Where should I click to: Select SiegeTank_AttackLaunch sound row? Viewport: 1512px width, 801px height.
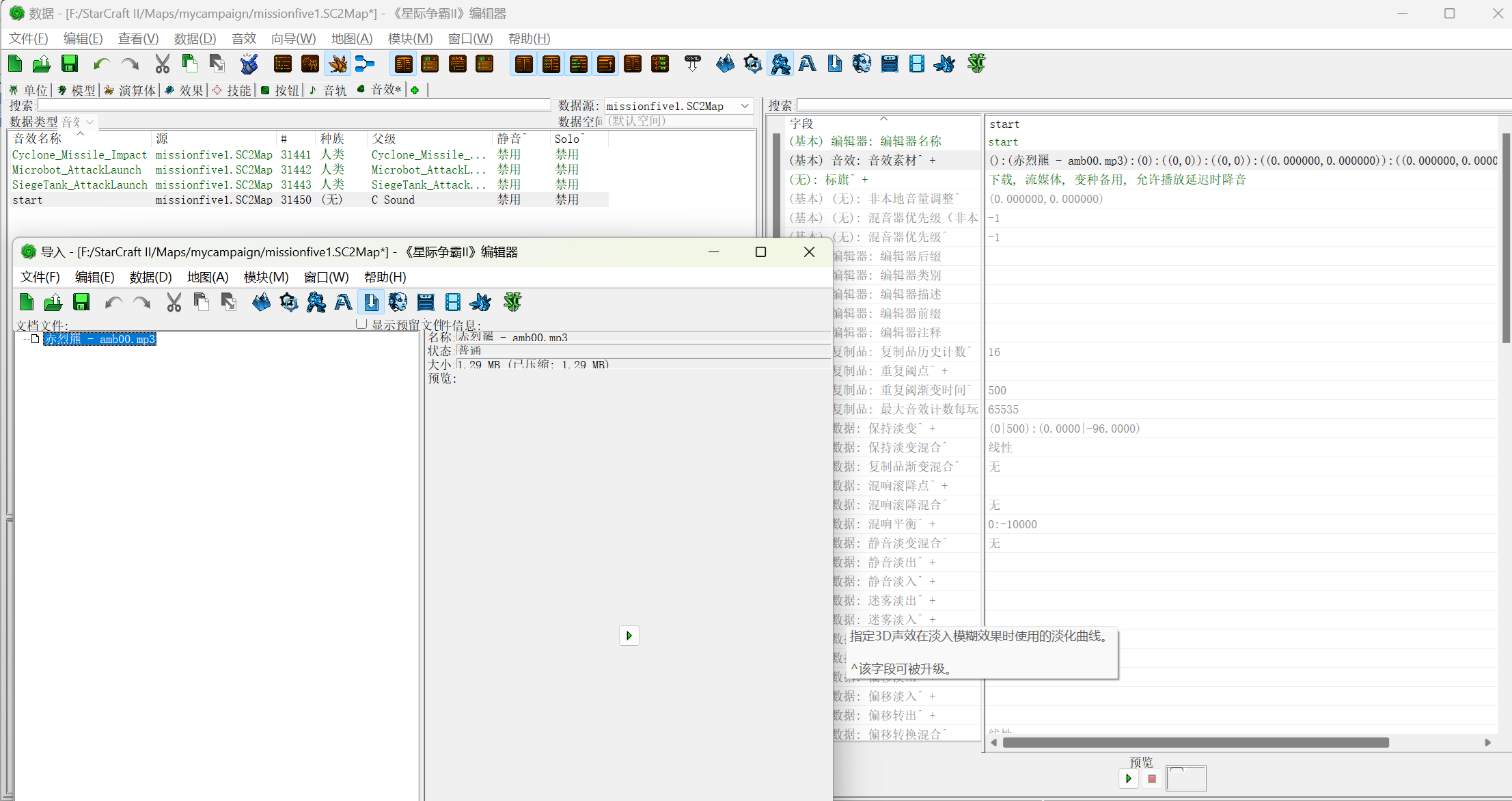309,185
